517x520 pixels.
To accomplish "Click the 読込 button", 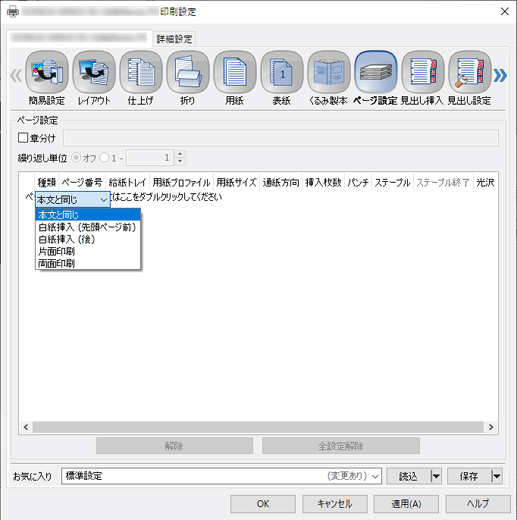I will click(x=408, y=476).
